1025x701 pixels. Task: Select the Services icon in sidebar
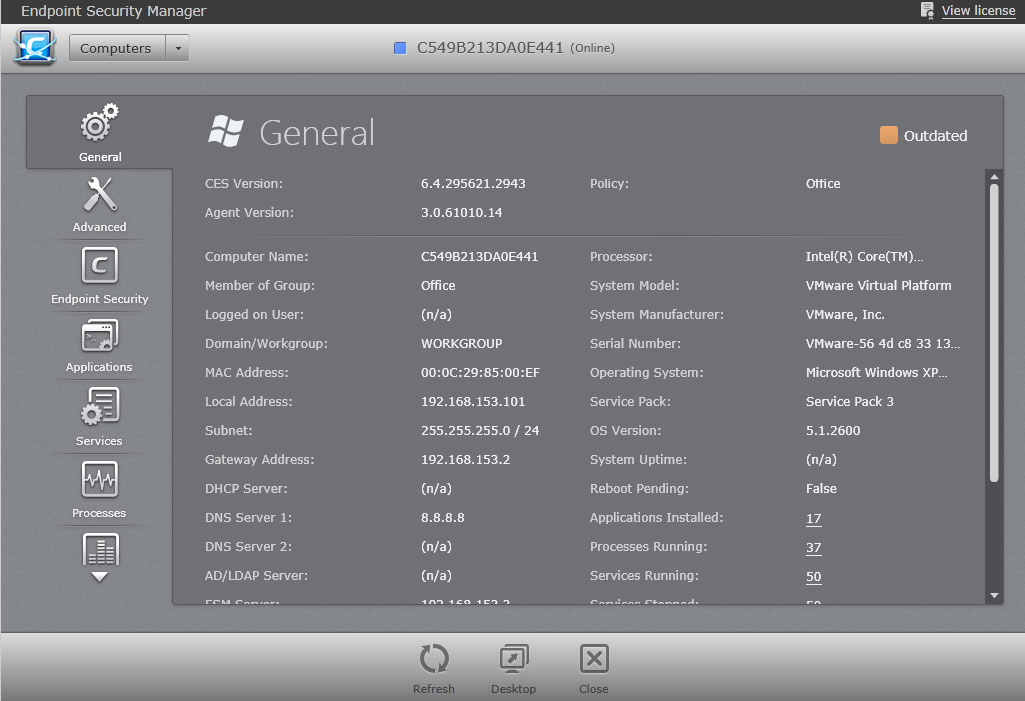coord(100,409)
